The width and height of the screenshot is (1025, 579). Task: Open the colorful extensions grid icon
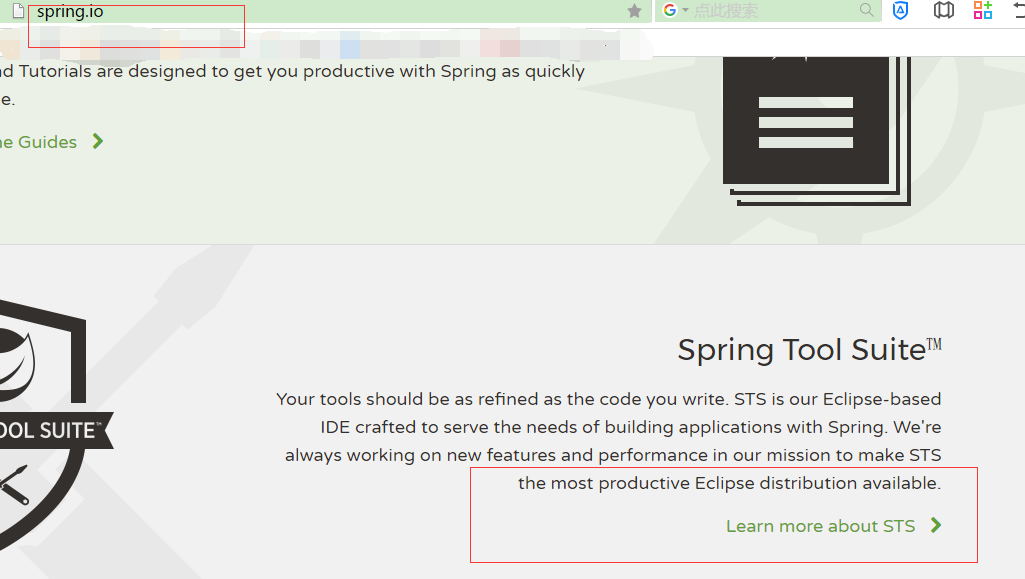coord(983,10)
